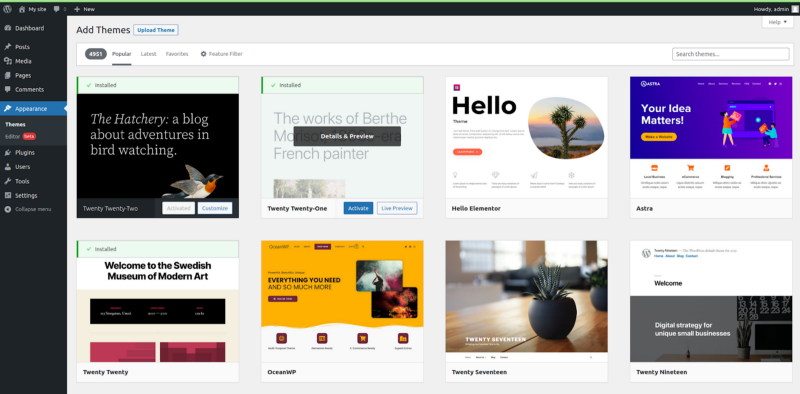Open the admin user avatar

pyautogui.click(x=795, y=9)
